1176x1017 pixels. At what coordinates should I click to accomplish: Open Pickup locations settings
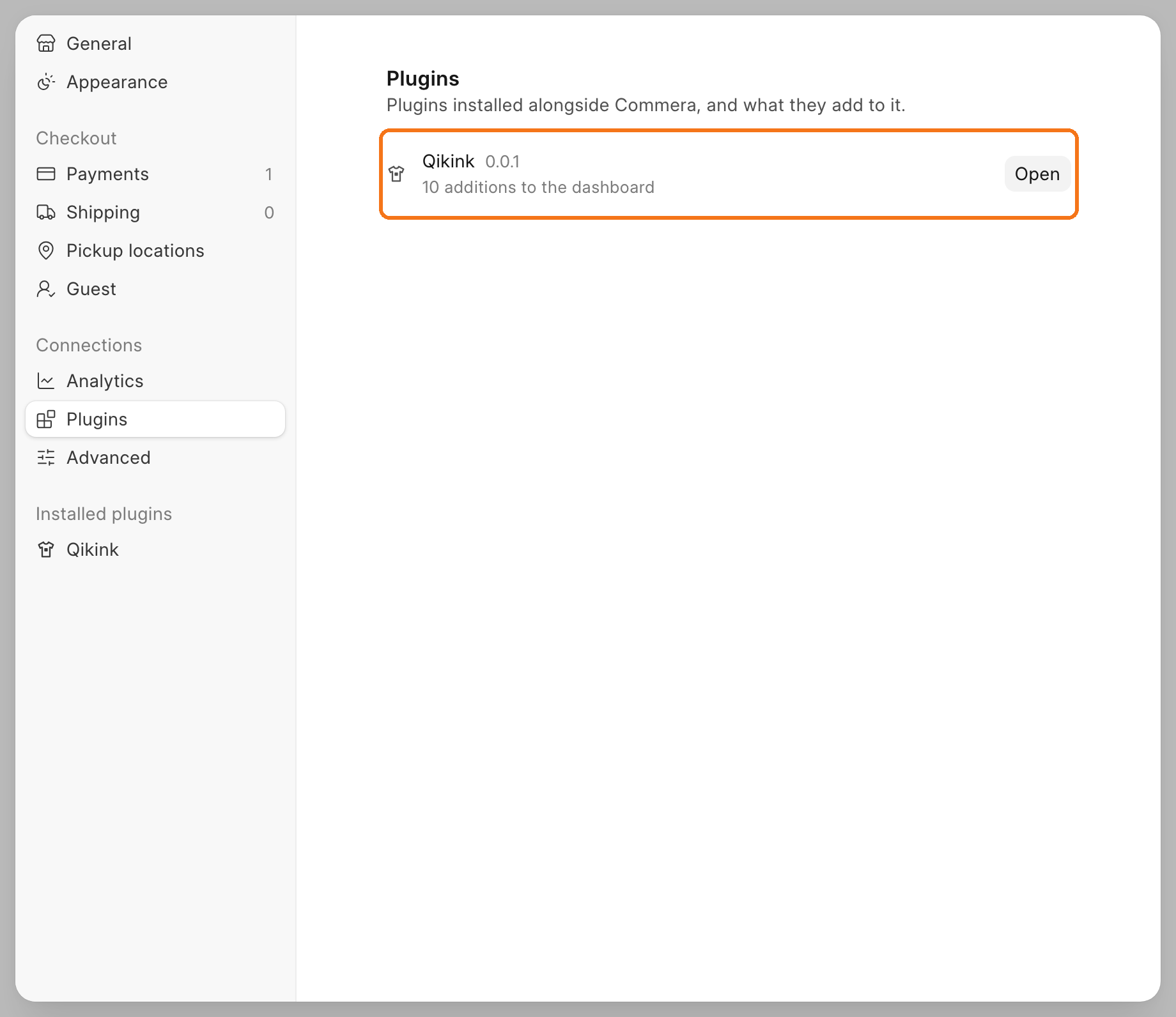(x=155, y=250)
